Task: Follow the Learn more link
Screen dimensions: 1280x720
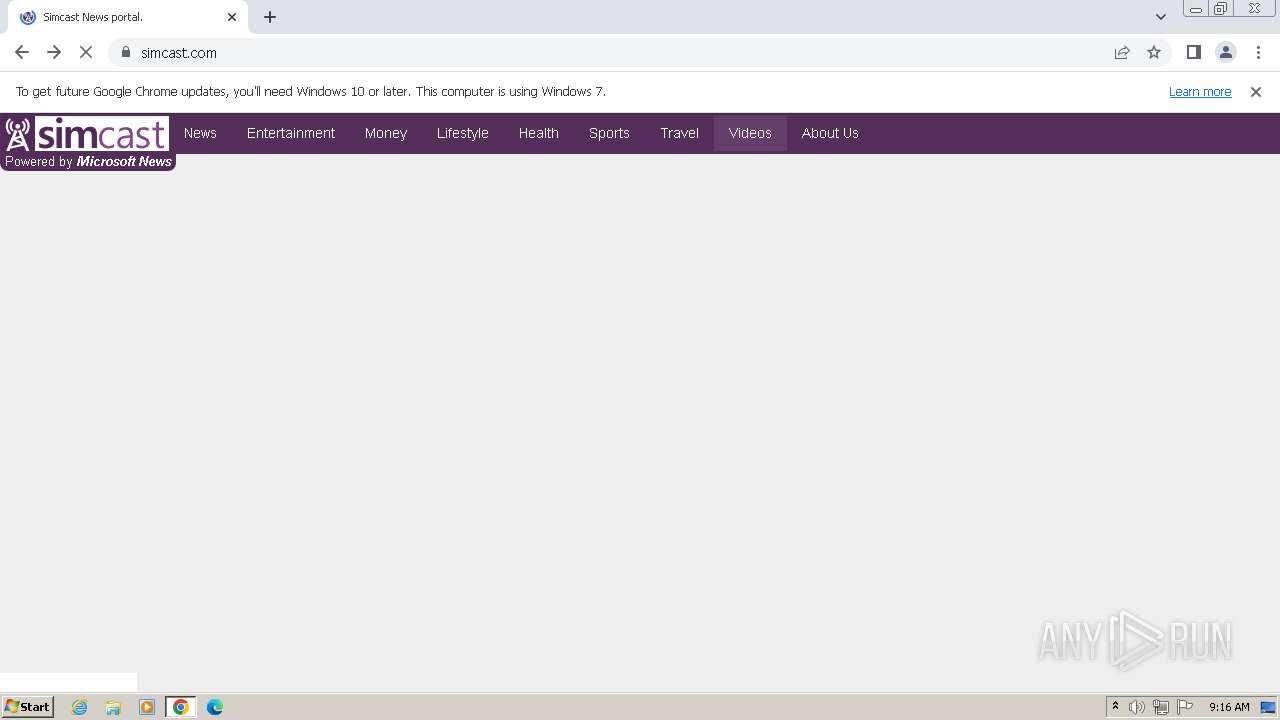Action: 1200,92
